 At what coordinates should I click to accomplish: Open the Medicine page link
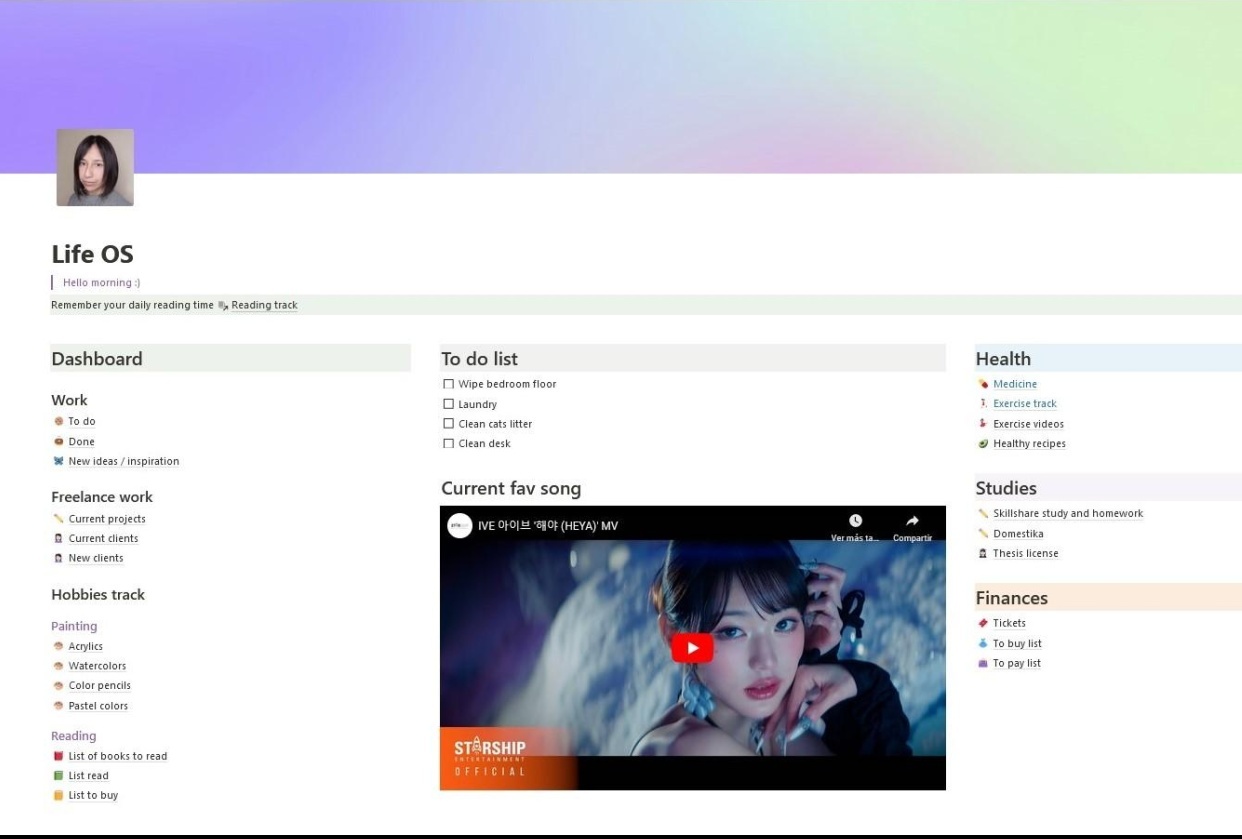coord(1015,384)
